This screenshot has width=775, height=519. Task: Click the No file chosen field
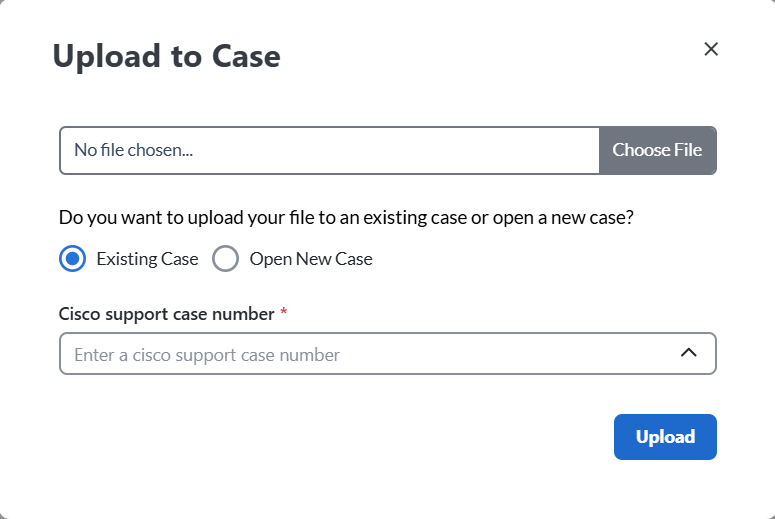click(x=330, y=150)
